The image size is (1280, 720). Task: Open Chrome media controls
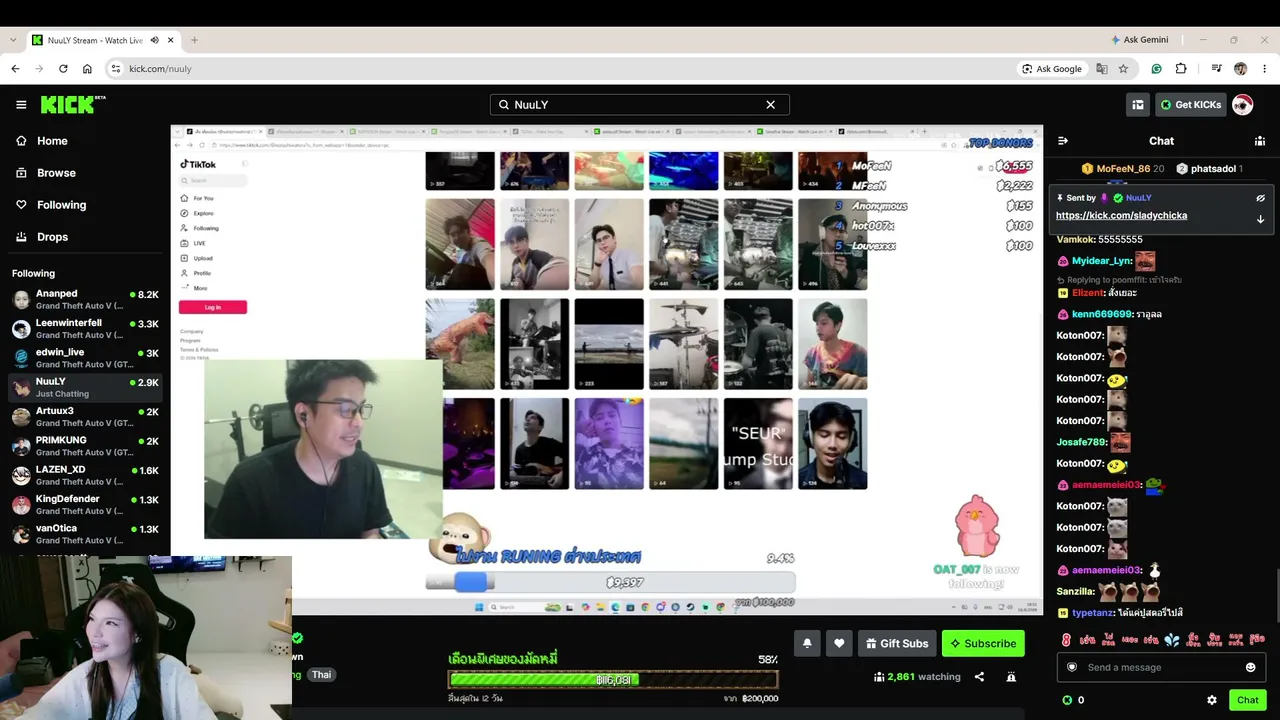pos(1216,69)
